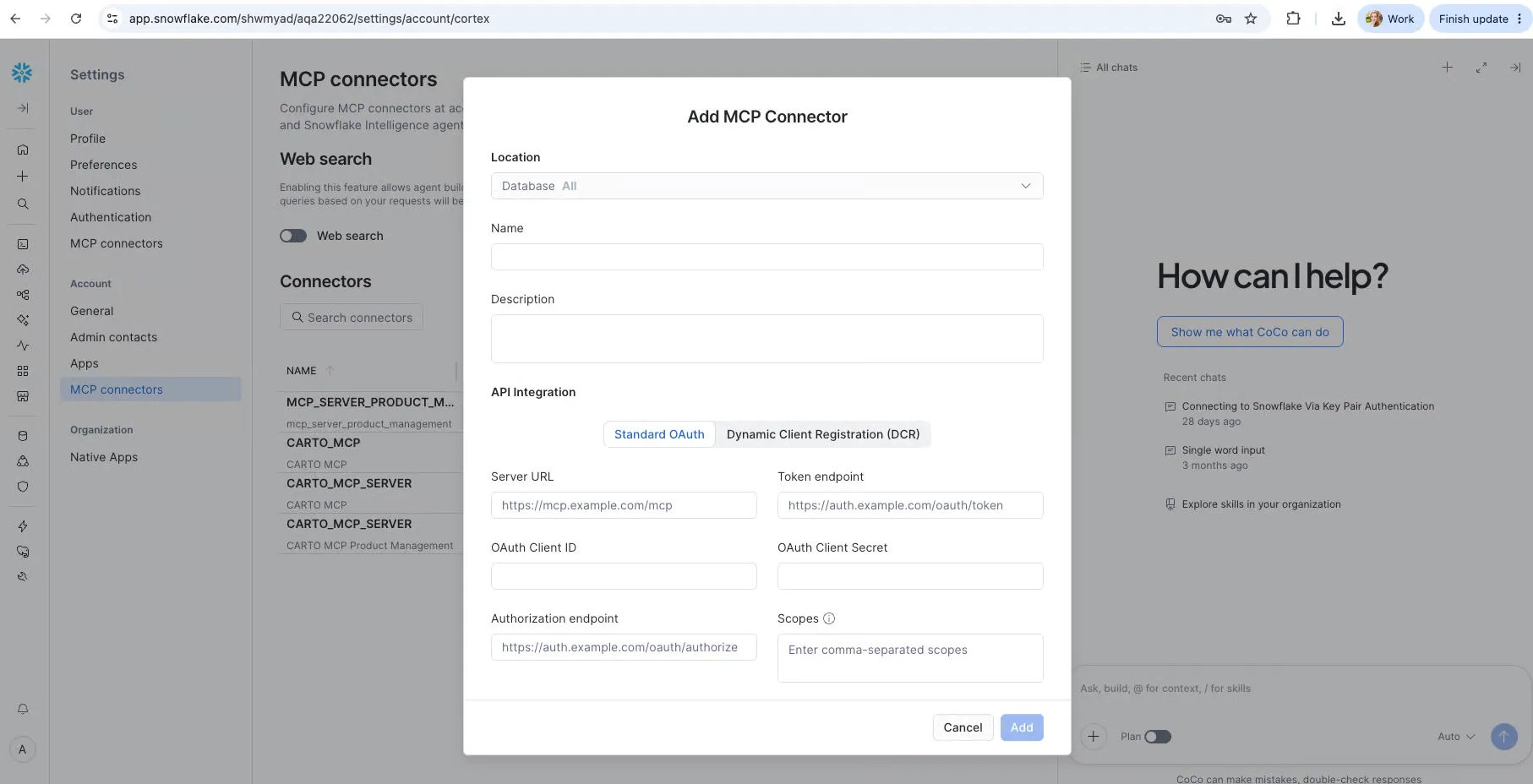The height and width of the screenshot is (784, 1533).
Task: Open the Location Database dropdown
Action: coord(766,186)
